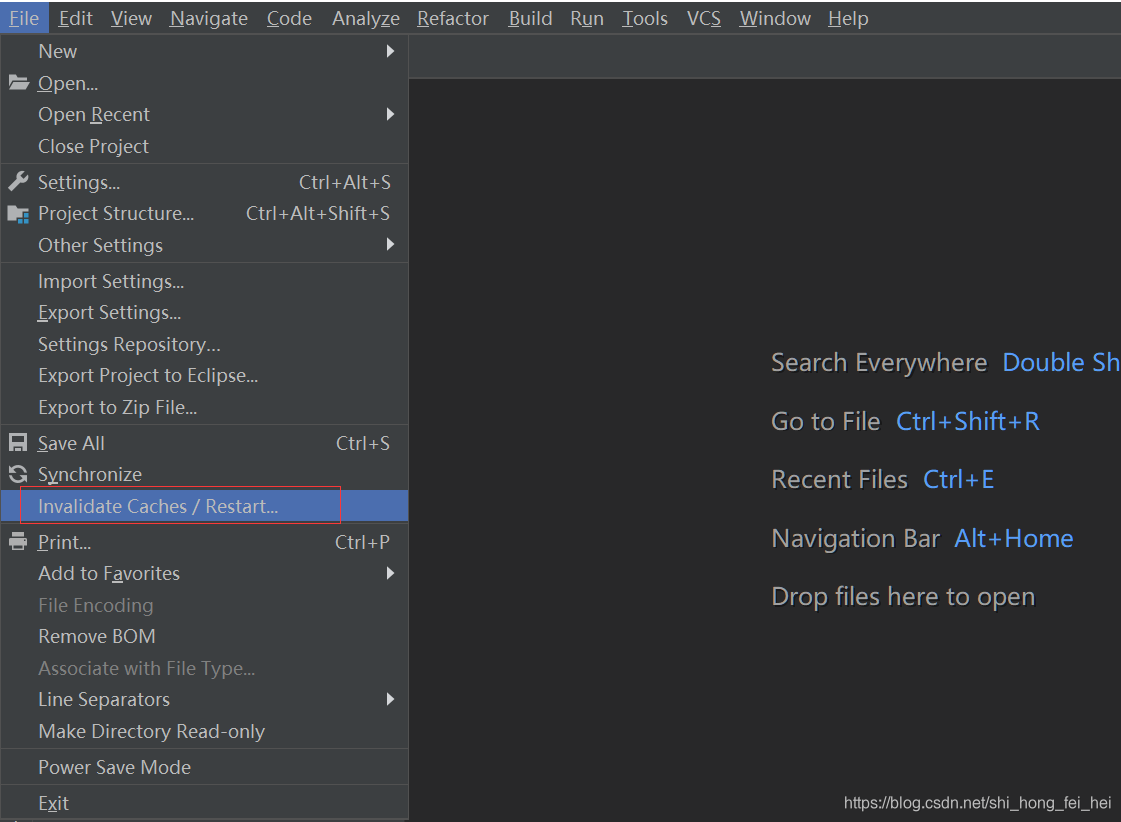This screenshot has width=1121, height=822.
Task: Click the Print... menu label
Action: tap(64, 543)
